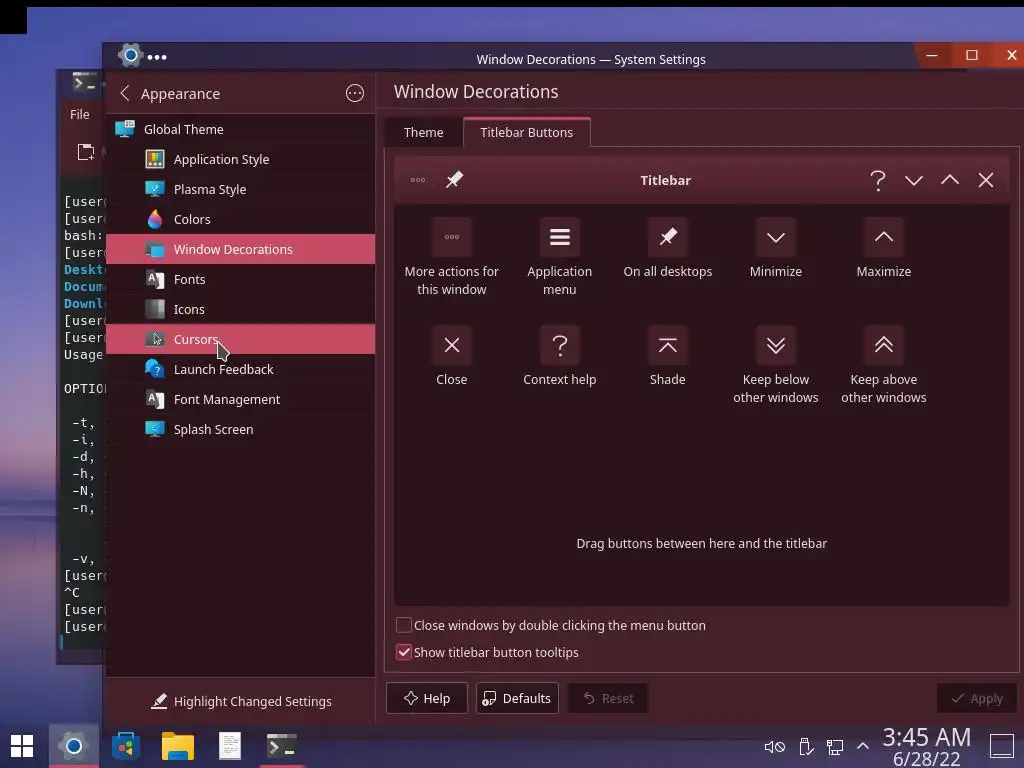This screenshot has width=1024, height=768.
Task: Open Splash Screen settings
Action: coord(240,430)
